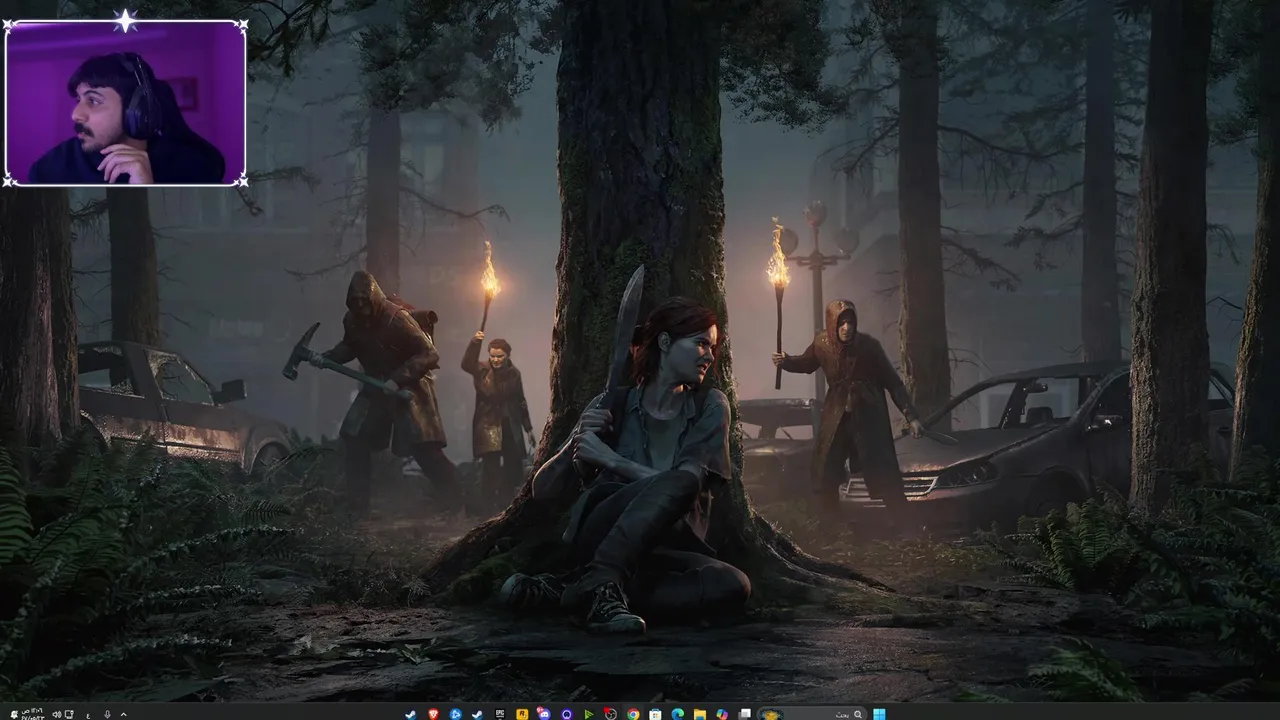Open Rockstar Games Launcher taskbar icon

coord(522,714)
